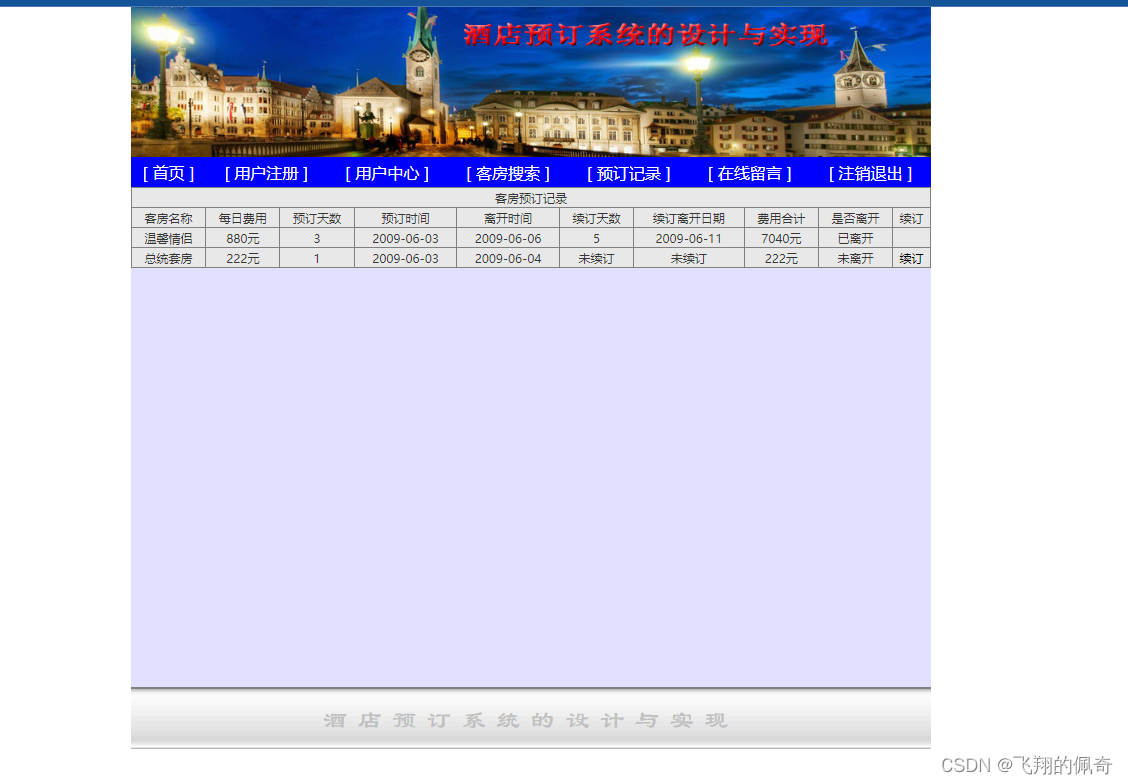
Task: Click the 费用合计 column header
Action: (781, 219)
